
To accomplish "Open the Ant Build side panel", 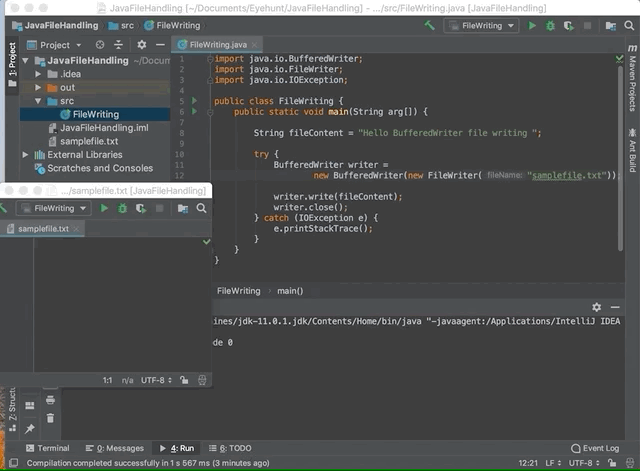I will pyautogui.click(x=632, y=149).
